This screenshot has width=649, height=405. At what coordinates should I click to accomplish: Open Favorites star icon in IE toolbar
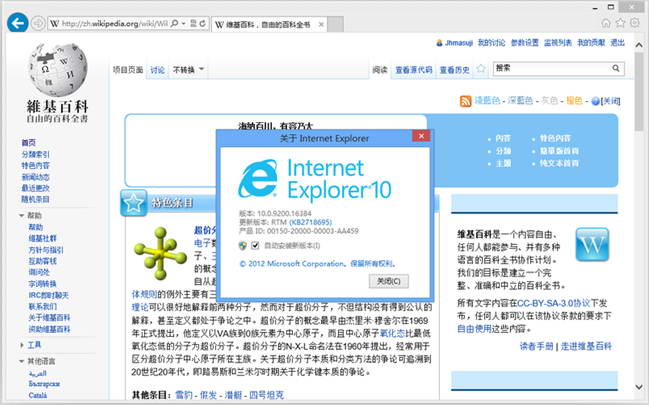(620, 23)
